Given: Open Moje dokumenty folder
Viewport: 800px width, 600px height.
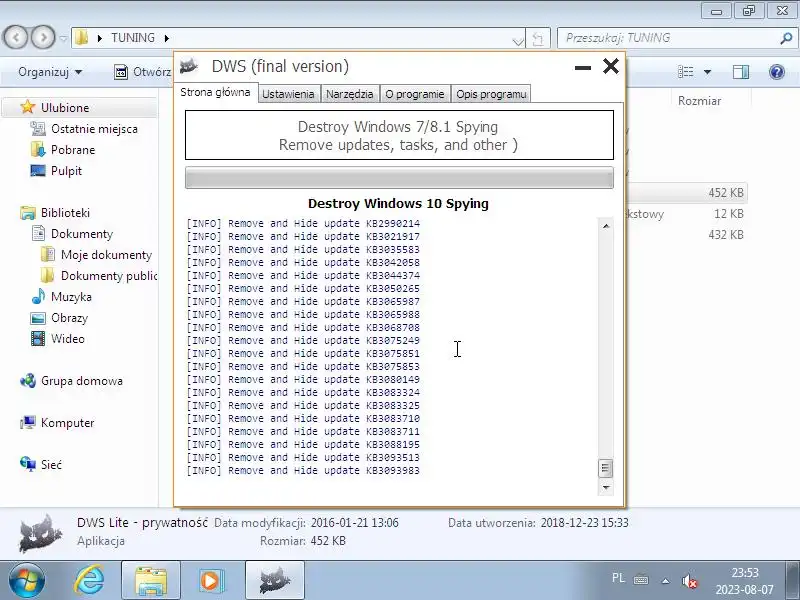Looking at the screenshot, I should (106, 255).
